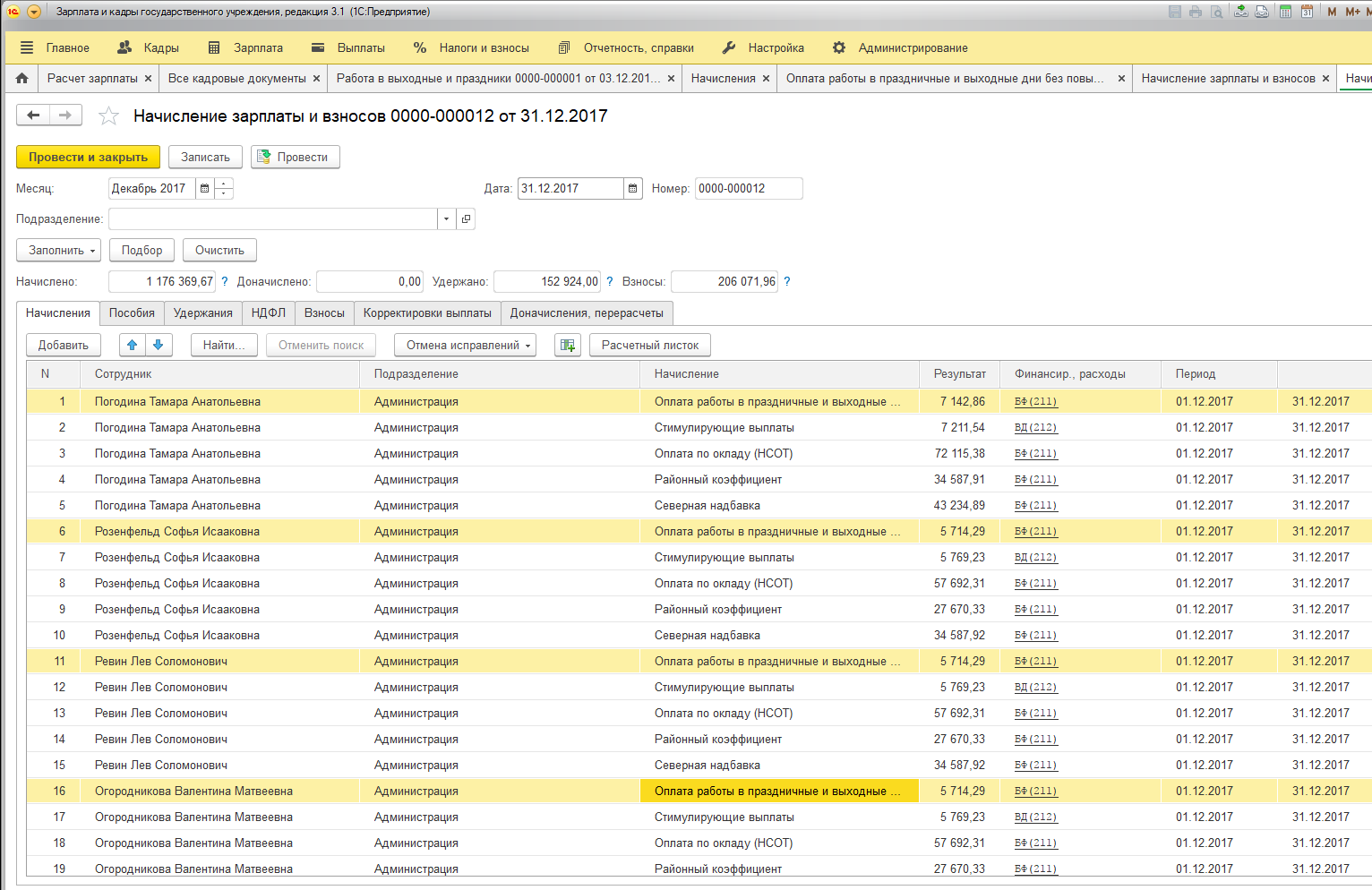Open print preview magnifier icon in title bar

pos(1216,12)
